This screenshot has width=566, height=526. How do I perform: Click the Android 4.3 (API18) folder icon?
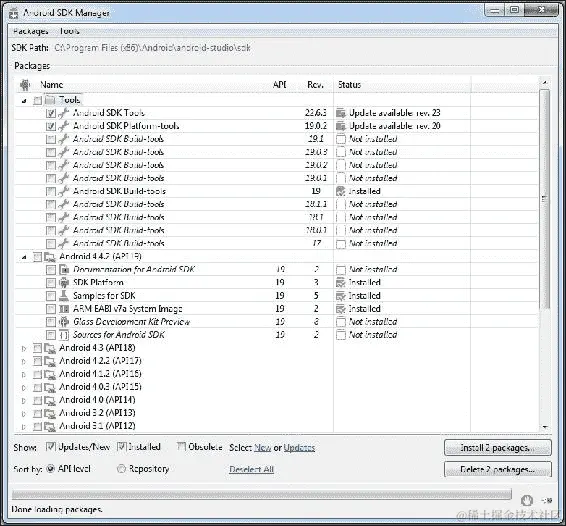(50, 348)
